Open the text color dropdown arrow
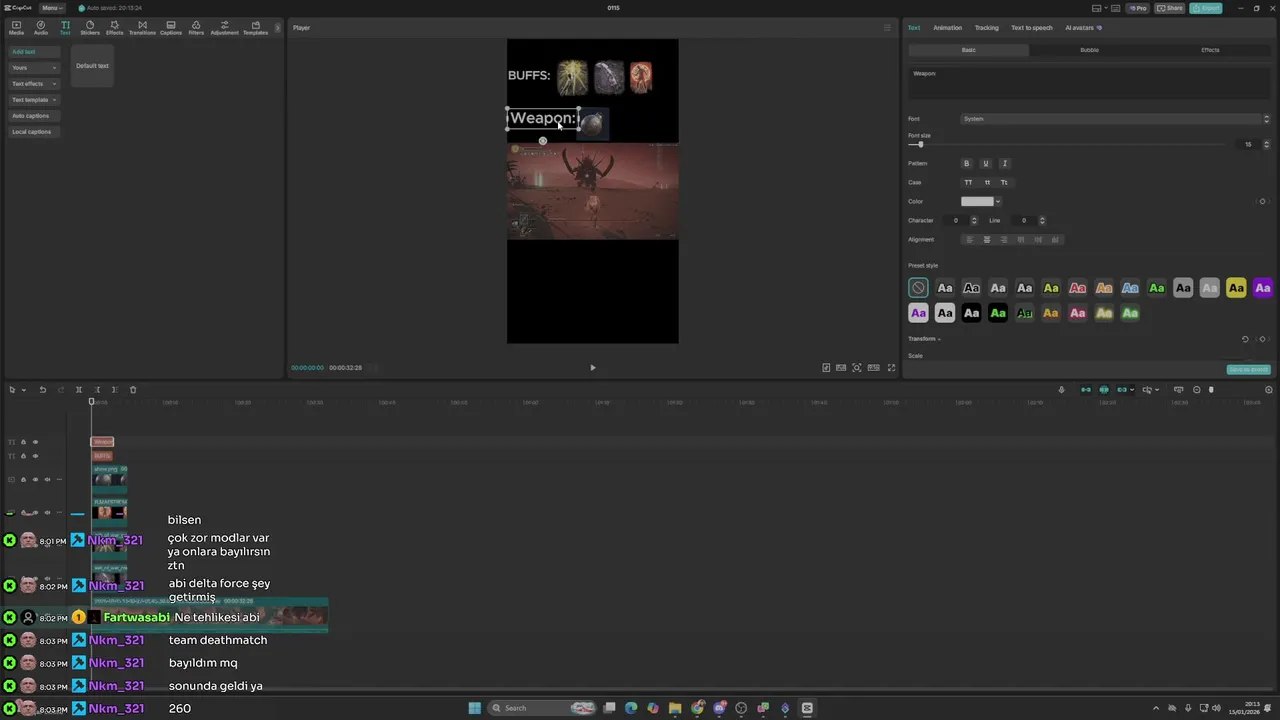Image resolution: width=1280 pixels, height=720 pixels. pyautogui.click(x=997, y=202)
